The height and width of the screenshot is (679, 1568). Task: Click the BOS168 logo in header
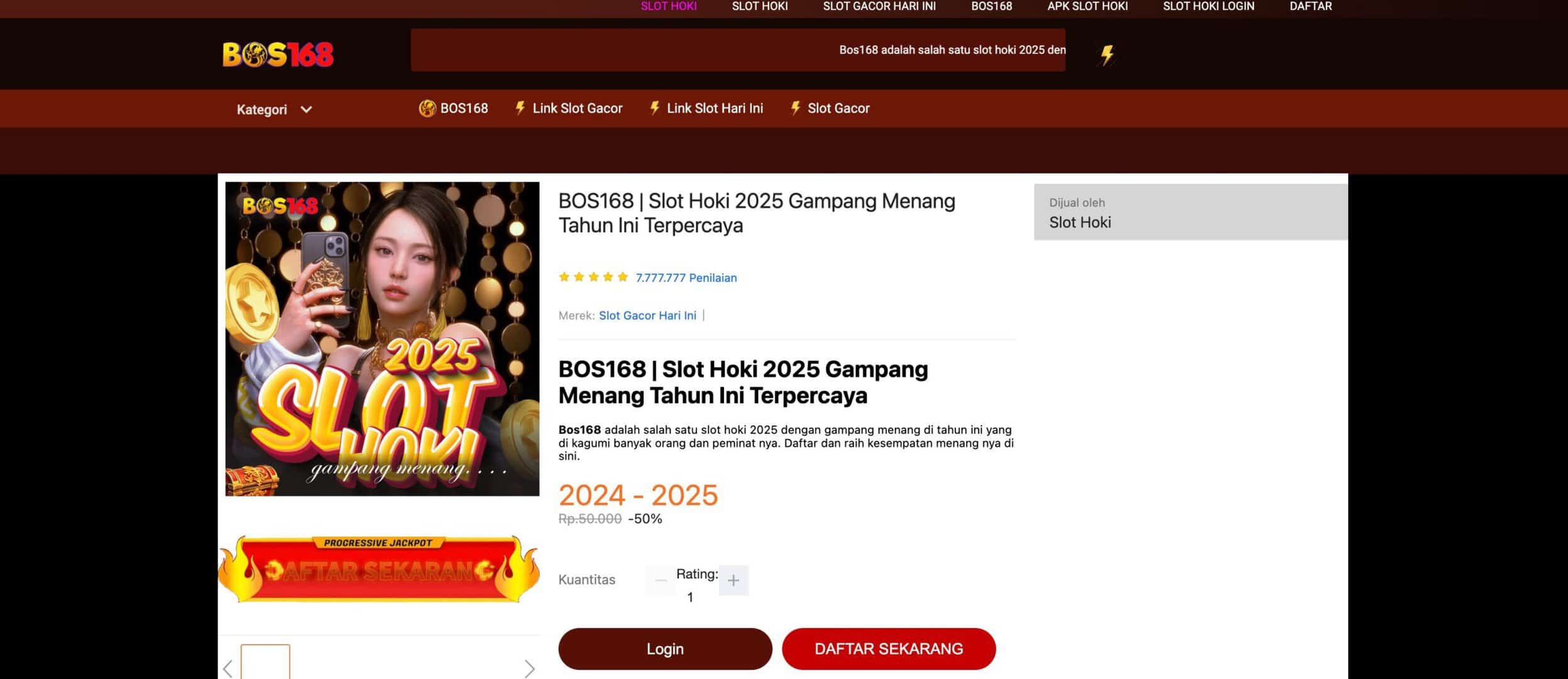[x=278, y=55]
